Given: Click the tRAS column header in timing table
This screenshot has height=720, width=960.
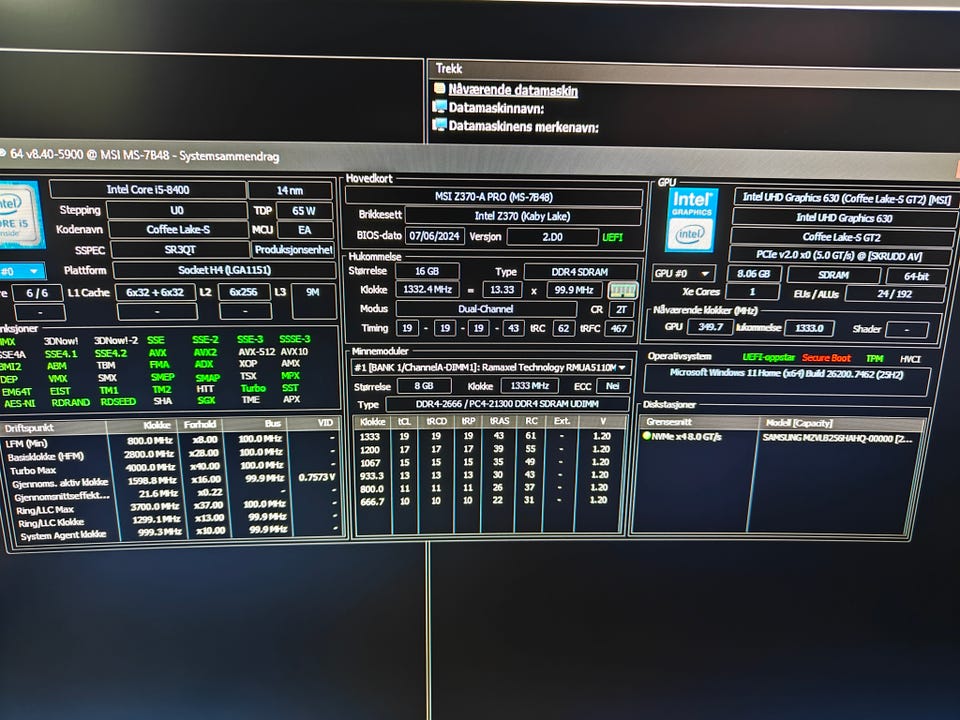Looking at the screenshot, I should (x=499, y=421).
